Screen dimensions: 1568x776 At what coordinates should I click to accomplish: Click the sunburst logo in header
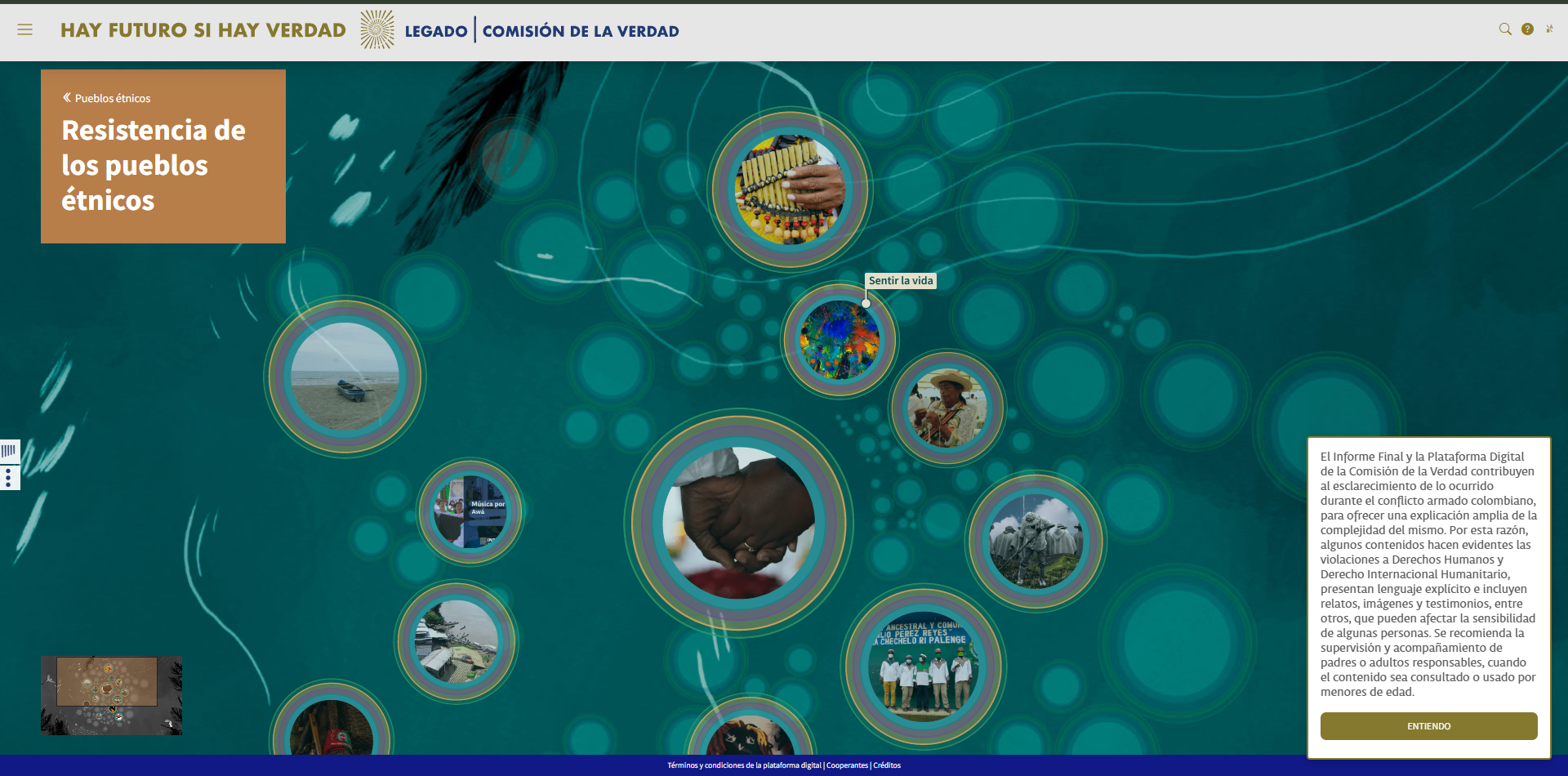point(377,30)
